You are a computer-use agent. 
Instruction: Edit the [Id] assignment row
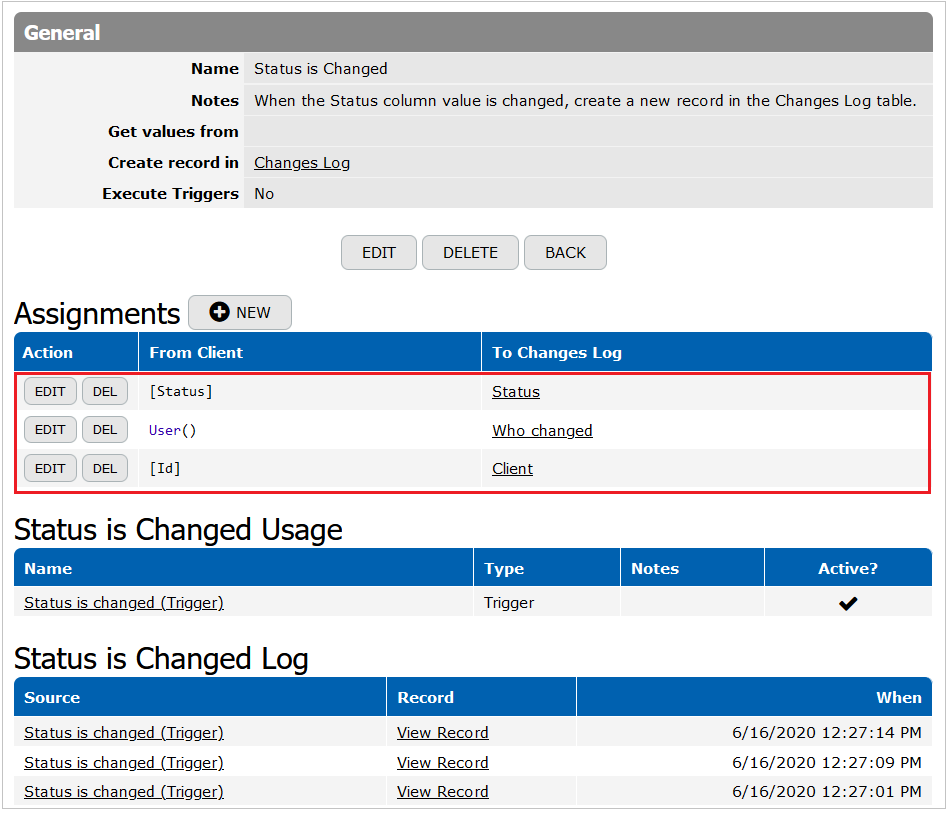pyautogui.click(x=50, y=468)
